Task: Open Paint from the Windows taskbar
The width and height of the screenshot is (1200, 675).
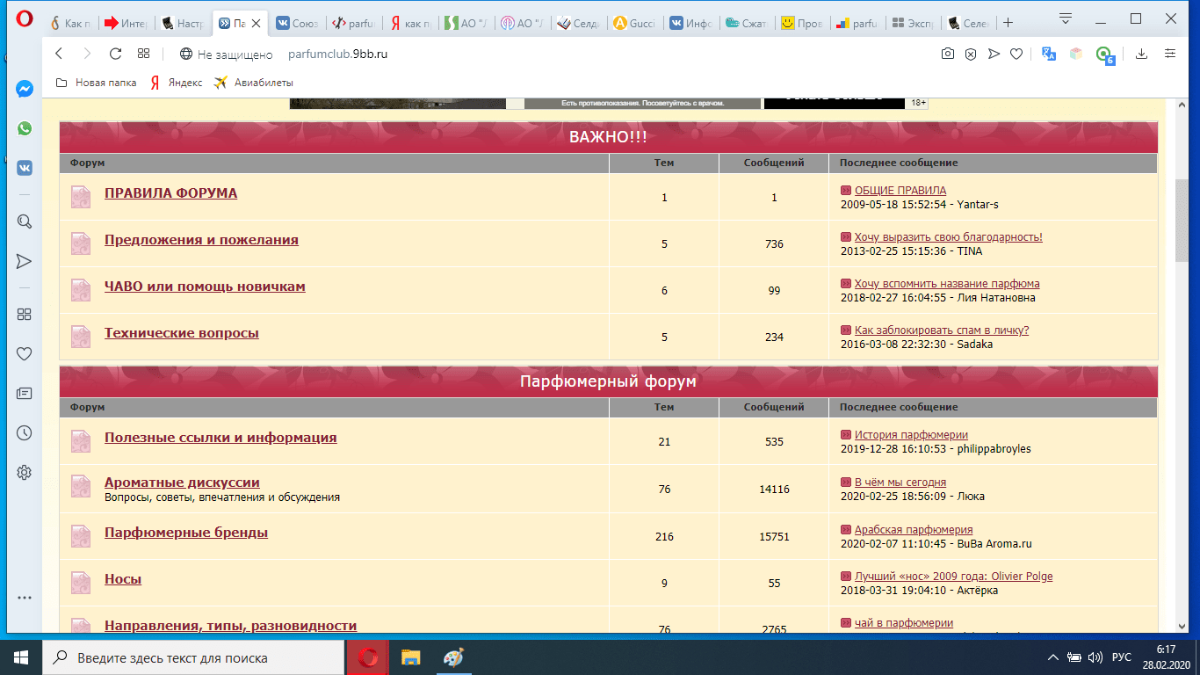Action: coord(453,658)
